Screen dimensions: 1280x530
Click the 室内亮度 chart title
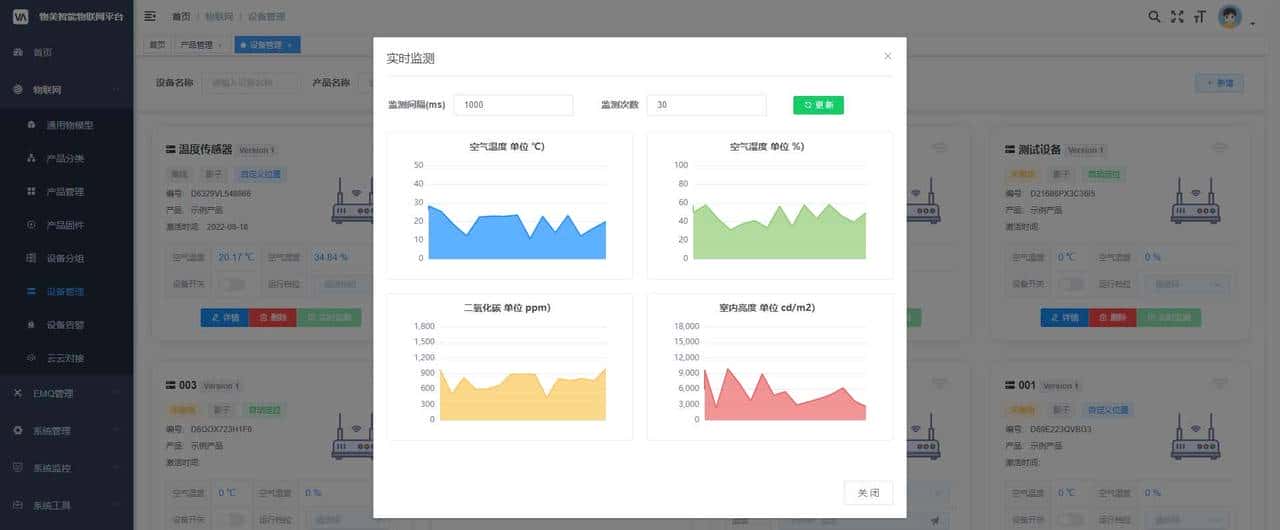[767, 307]
